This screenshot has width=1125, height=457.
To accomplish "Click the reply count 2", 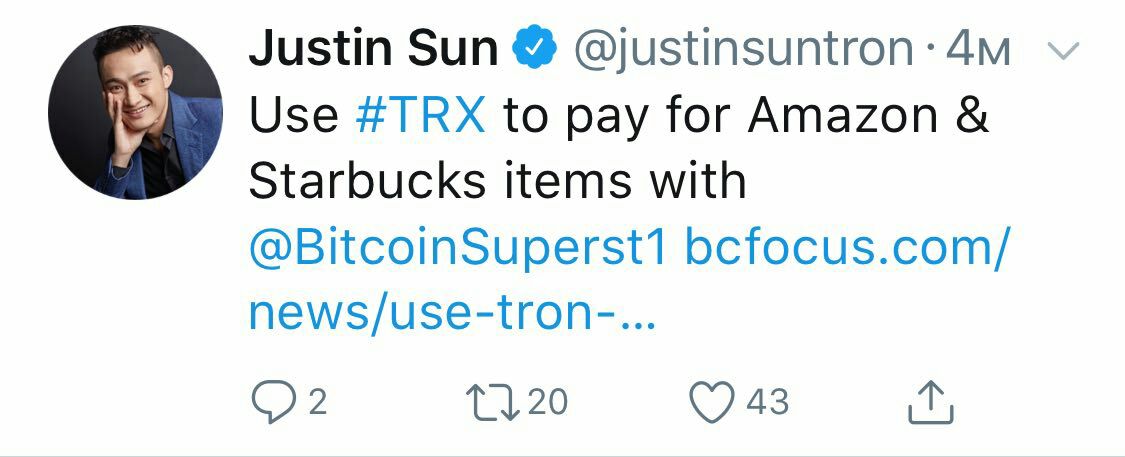I will point(318,402).
